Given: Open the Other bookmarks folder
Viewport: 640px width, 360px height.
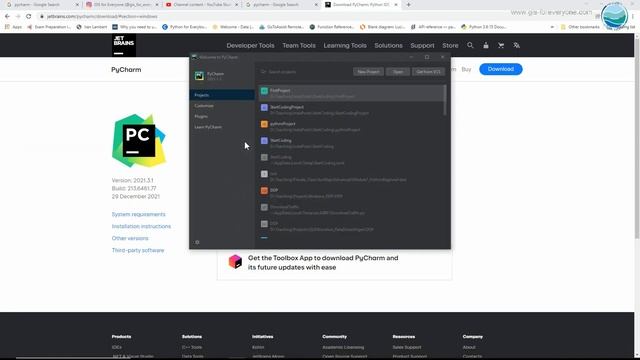Looking at the screenshot, I should point(580,27).
